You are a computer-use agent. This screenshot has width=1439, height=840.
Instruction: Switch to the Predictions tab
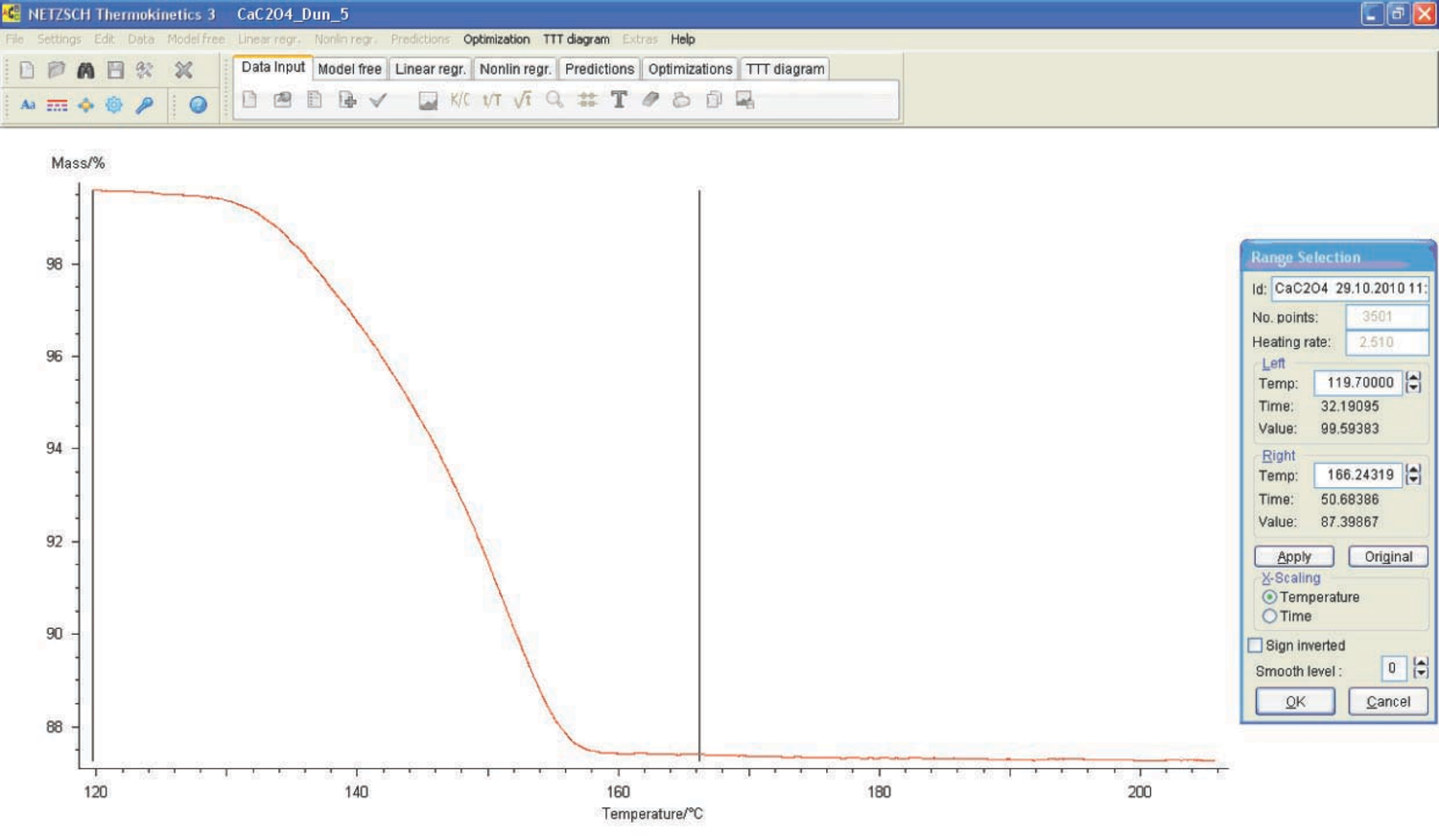click(600, 69)
